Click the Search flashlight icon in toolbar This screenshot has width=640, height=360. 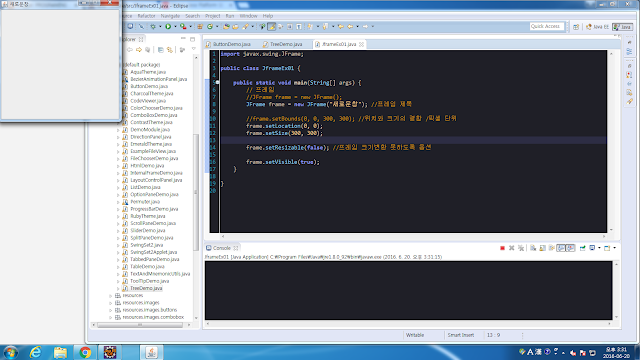pyautogui.click(x=245, y=27)
